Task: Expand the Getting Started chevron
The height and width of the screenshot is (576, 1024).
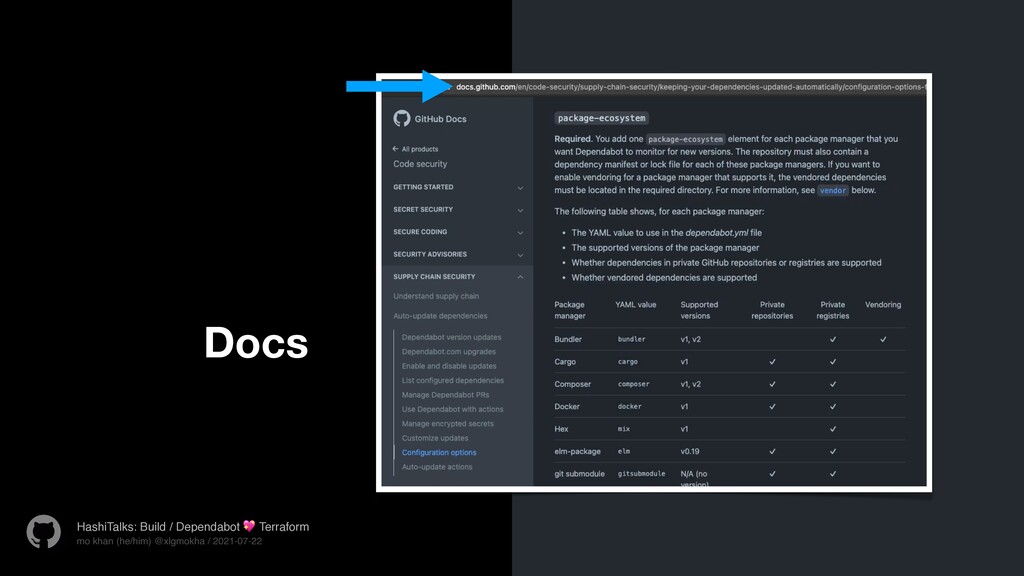Action: click(520, 187)
